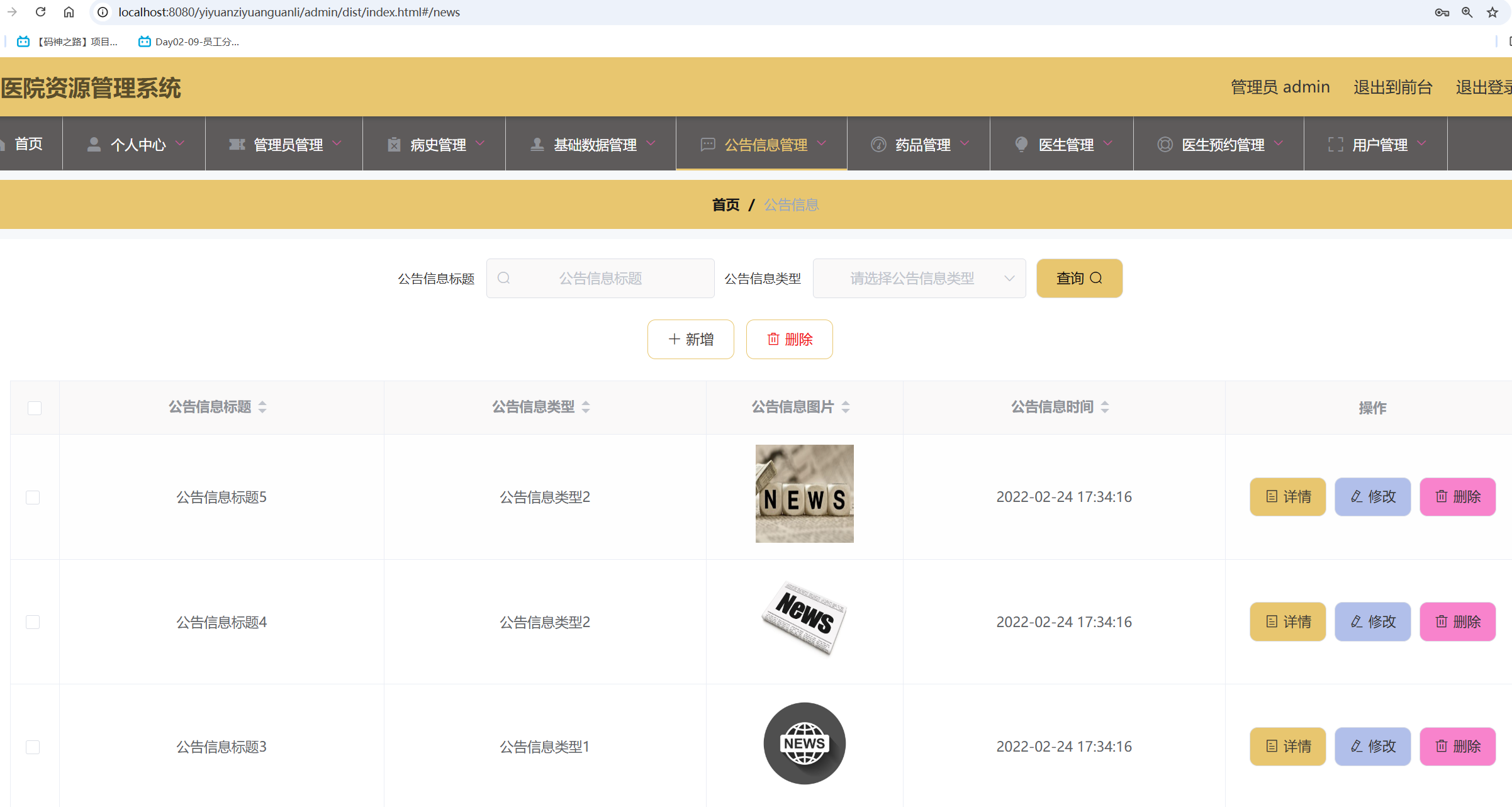1512x807 pixels.
Task: Click search icon in 公告信息标题 field
Action: click(x=504, y=278)
